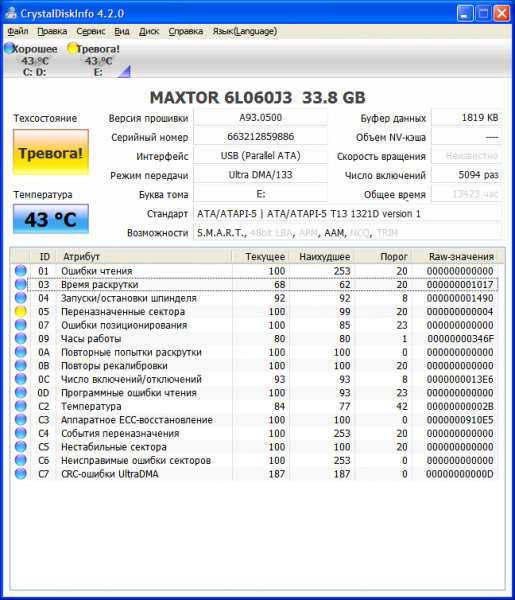Click status icon of Запуски/остановки шпинделя row
The height and width of the screenshot is (600, 515).
coord(21,298)
